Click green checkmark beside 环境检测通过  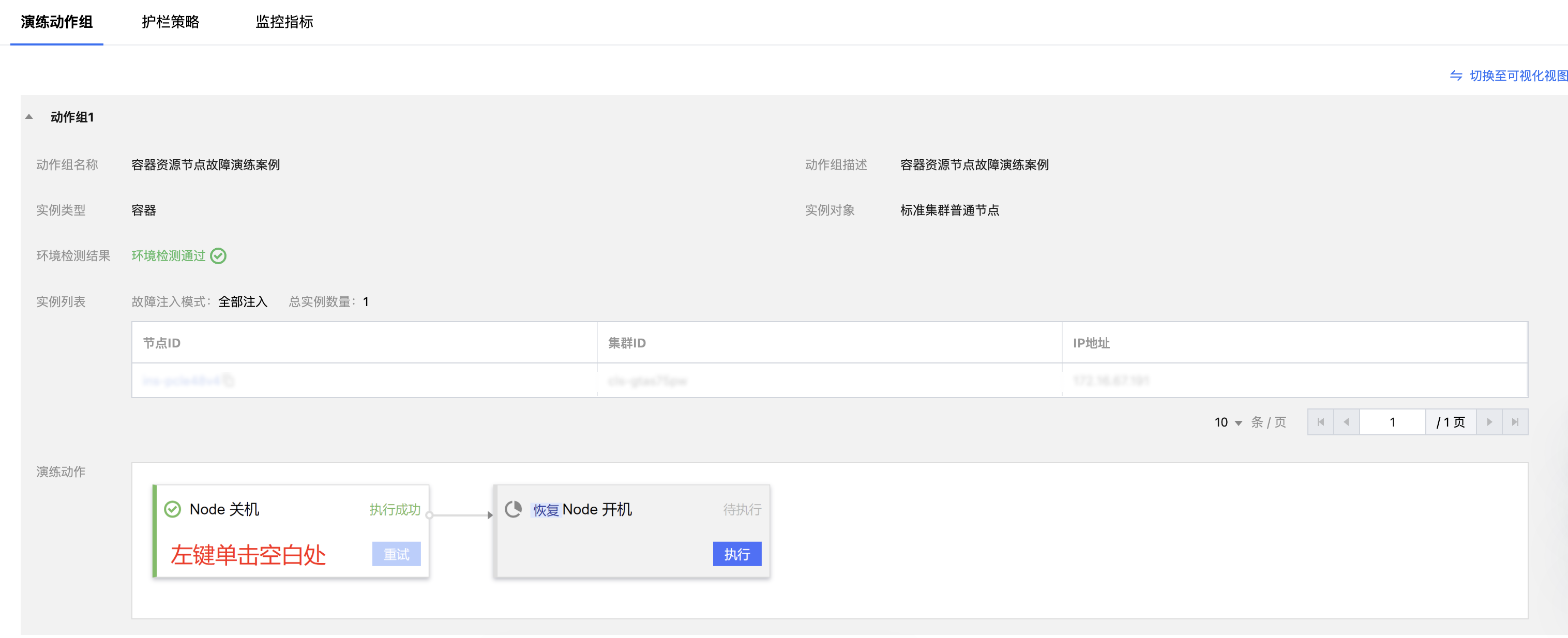click(218, 256)
